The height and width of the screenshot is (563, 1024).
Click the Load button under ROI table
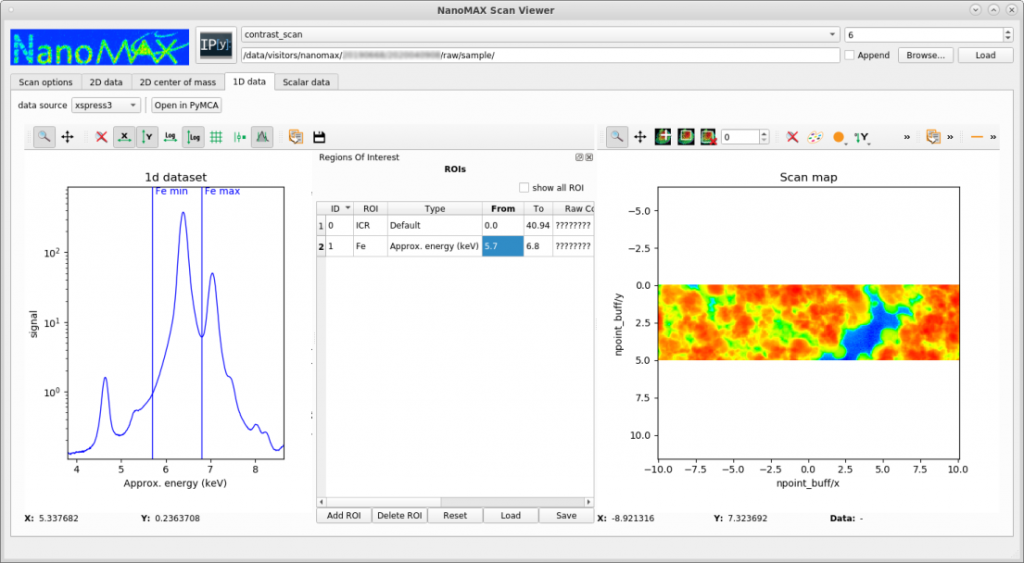[511, 515]
